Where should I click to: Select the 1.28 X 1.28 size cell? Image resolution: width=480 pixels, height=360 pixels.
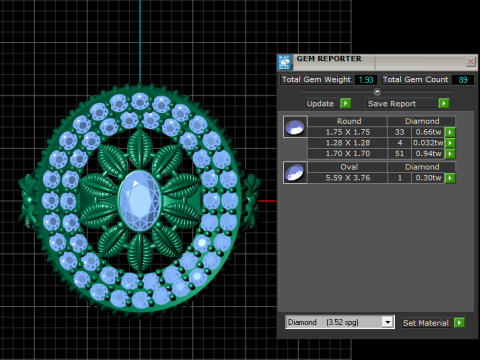tap(348, 143)
